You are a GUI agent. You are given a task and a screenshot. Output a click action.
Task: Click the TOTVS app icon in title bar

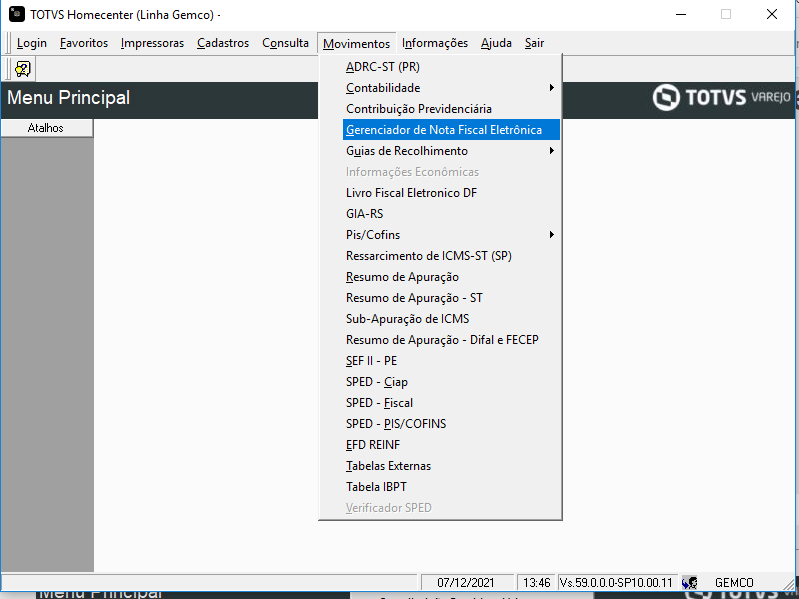(x=17, y=14)
